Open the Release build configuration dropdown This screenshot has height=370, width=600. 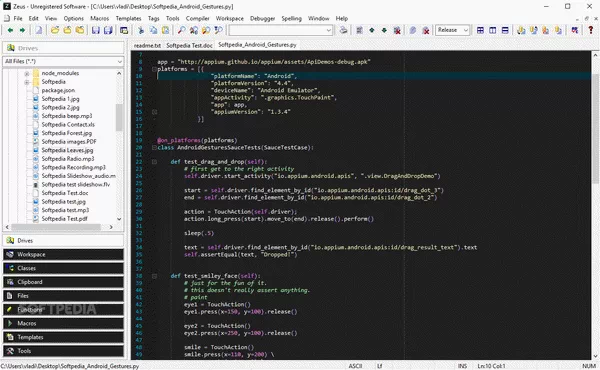tap(466, 30)
